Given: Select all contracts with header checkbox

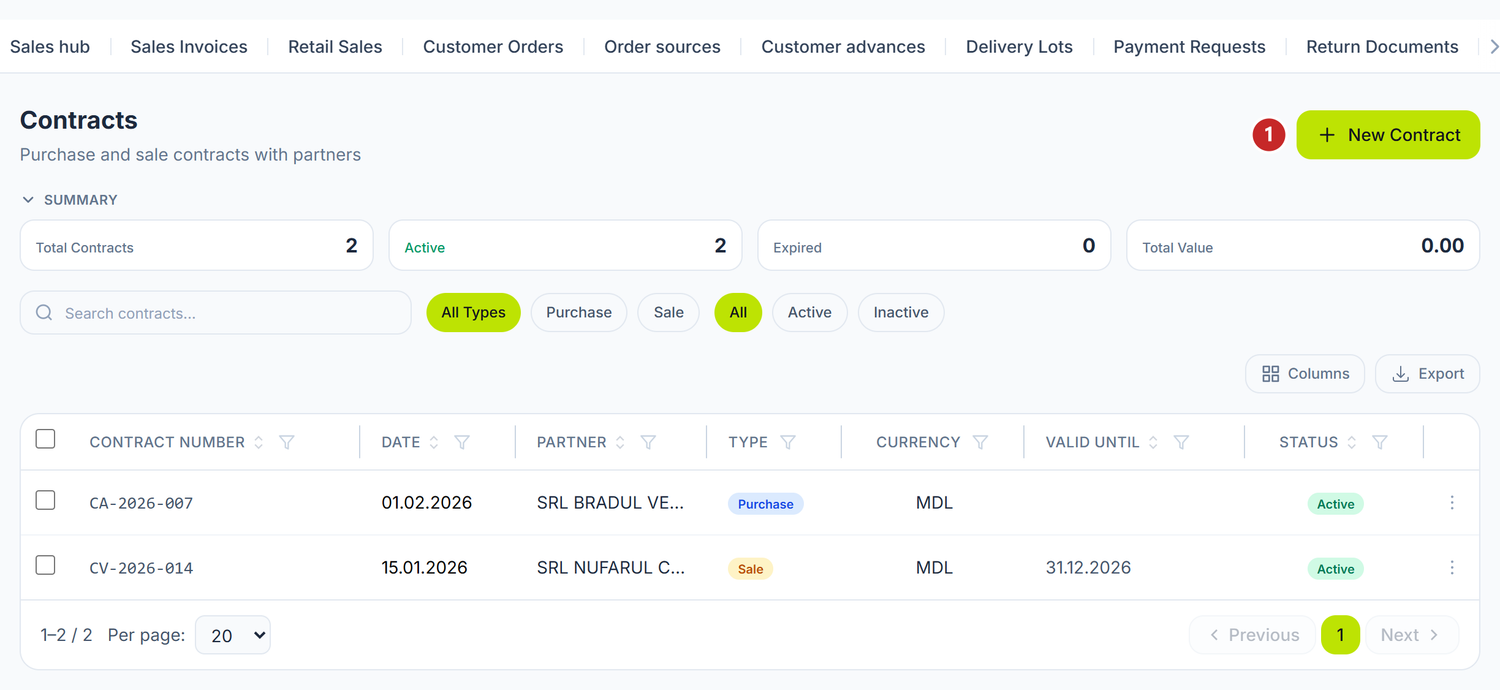Looking at the screenshot, I should 45,439.
